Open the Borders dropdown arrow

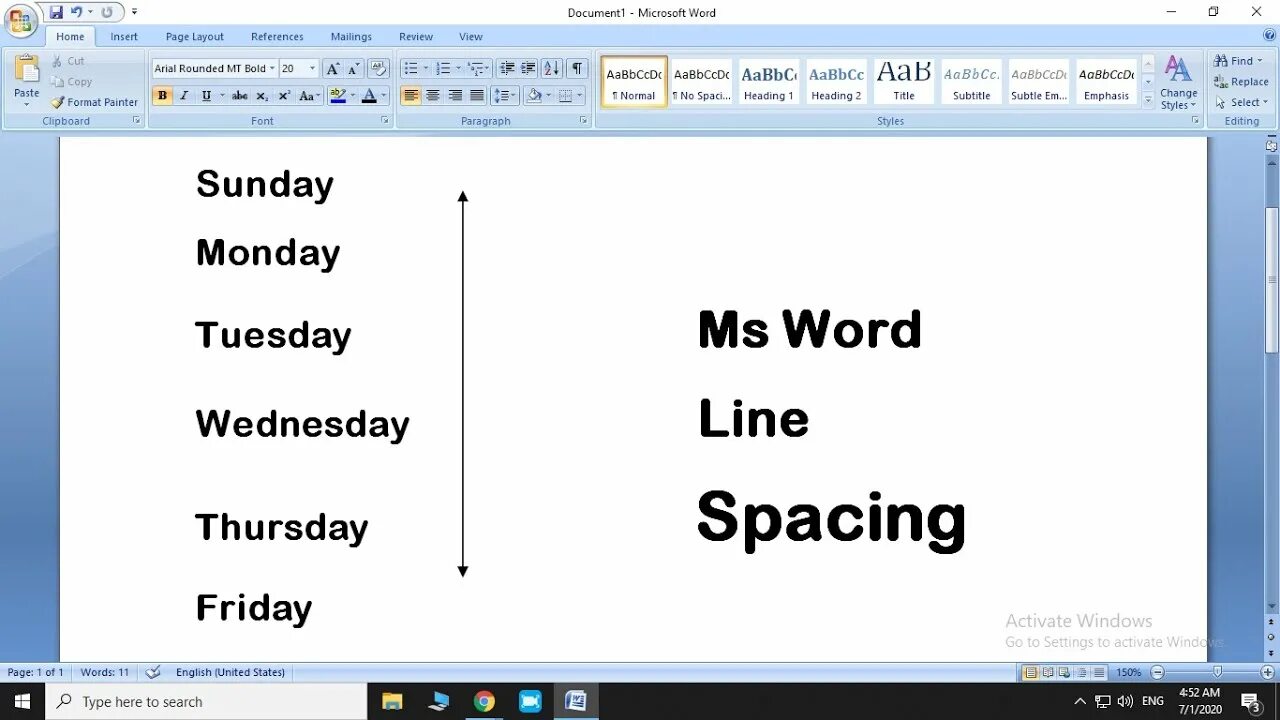[x=581, y=96]
